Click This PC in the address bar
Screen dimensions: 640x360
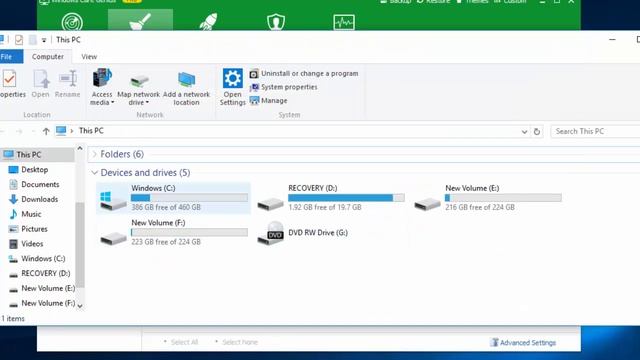(91, 131)
